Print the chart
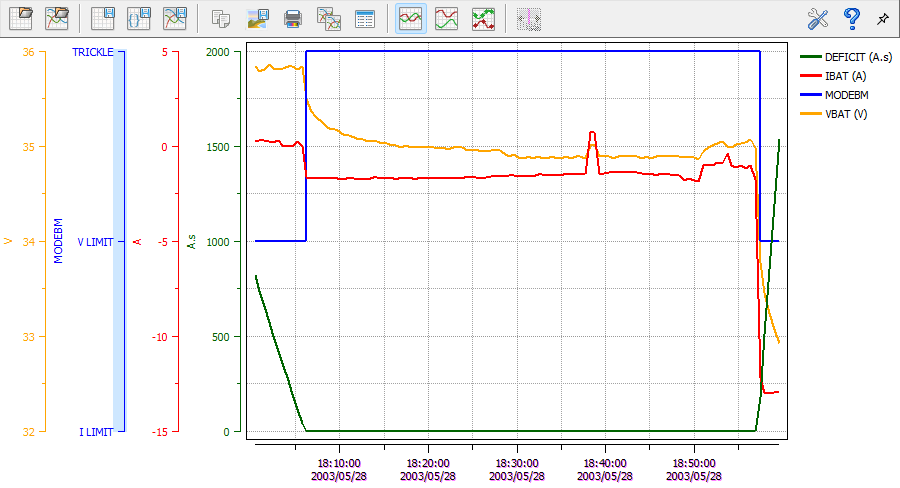Image resolution: width=900 pixels, height=488 pixels. point(293,18)
